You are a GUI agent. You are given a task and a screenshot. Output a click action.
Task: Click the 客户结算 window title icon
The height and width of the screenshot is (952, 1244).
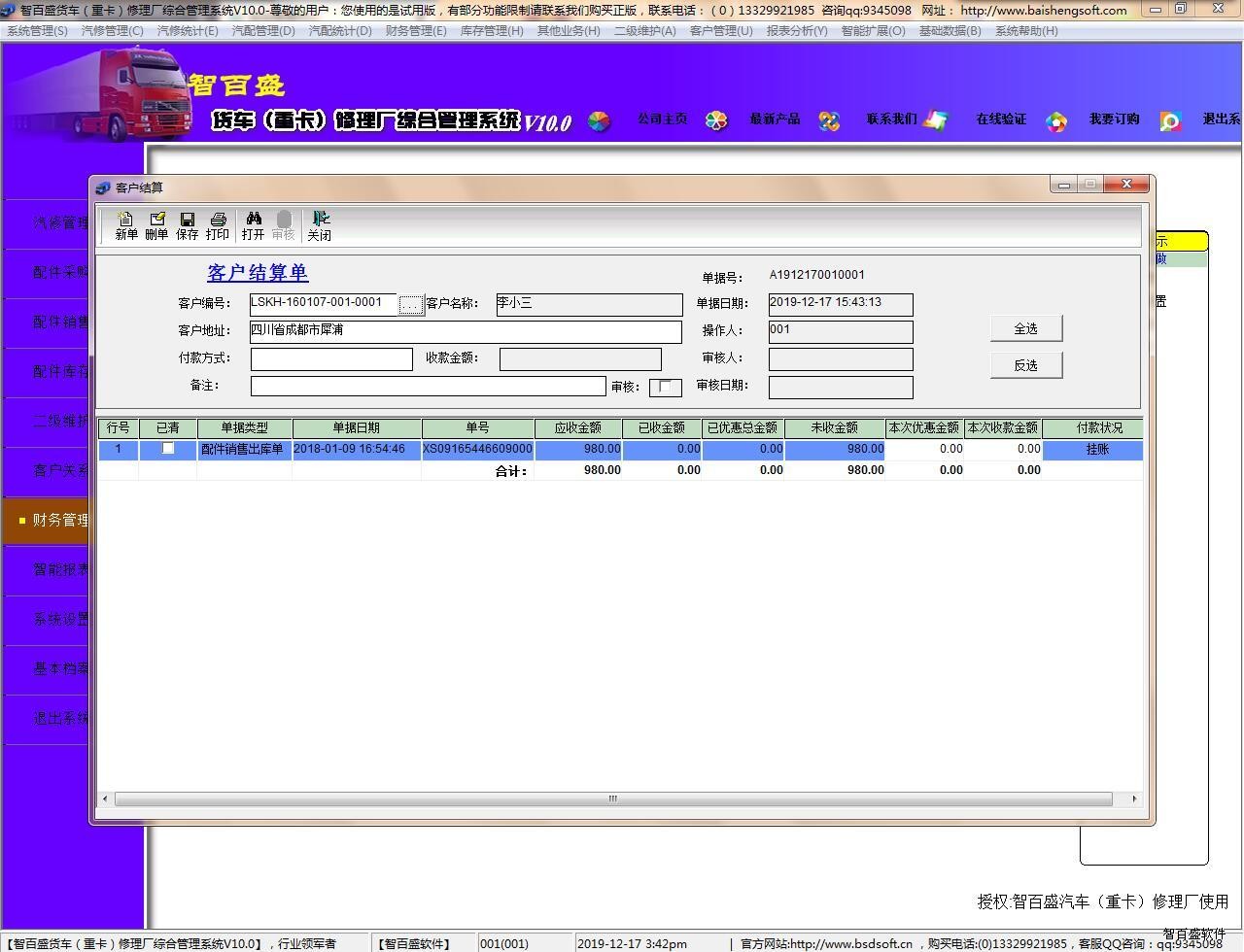pyautogui.click(x=103, y=187)
